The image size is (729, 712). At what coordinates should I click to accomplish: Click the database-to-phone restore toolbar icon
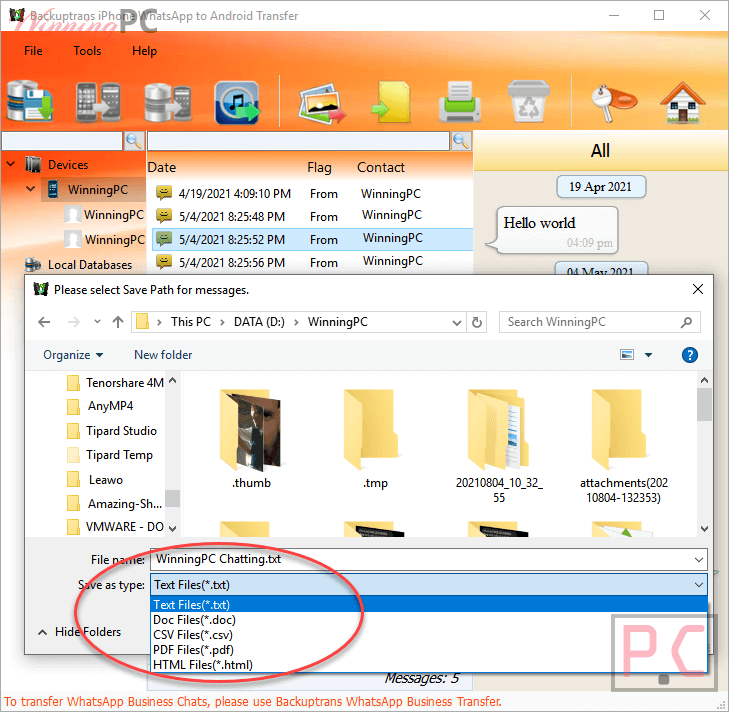coord(167,102)
